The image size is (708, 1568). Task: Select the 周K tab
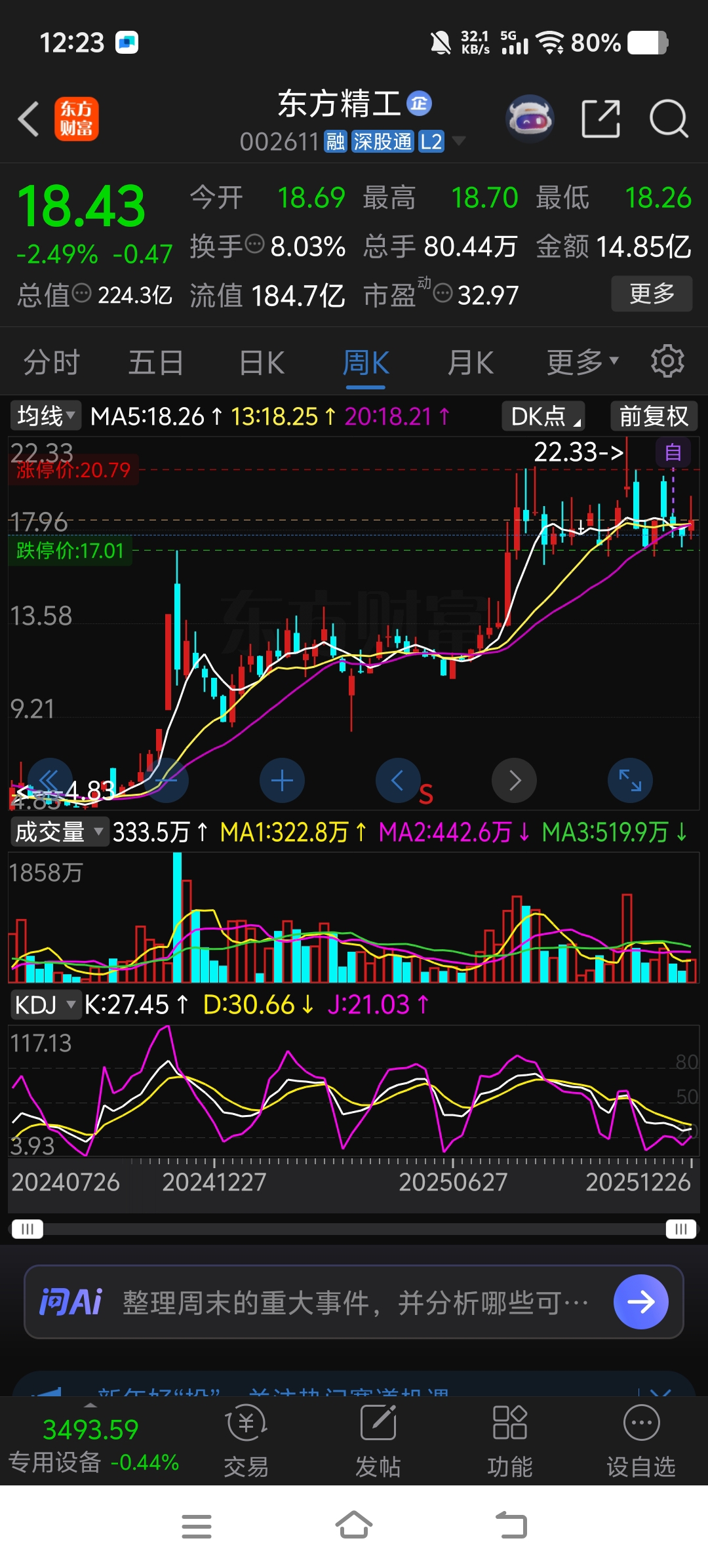[366, 362]
